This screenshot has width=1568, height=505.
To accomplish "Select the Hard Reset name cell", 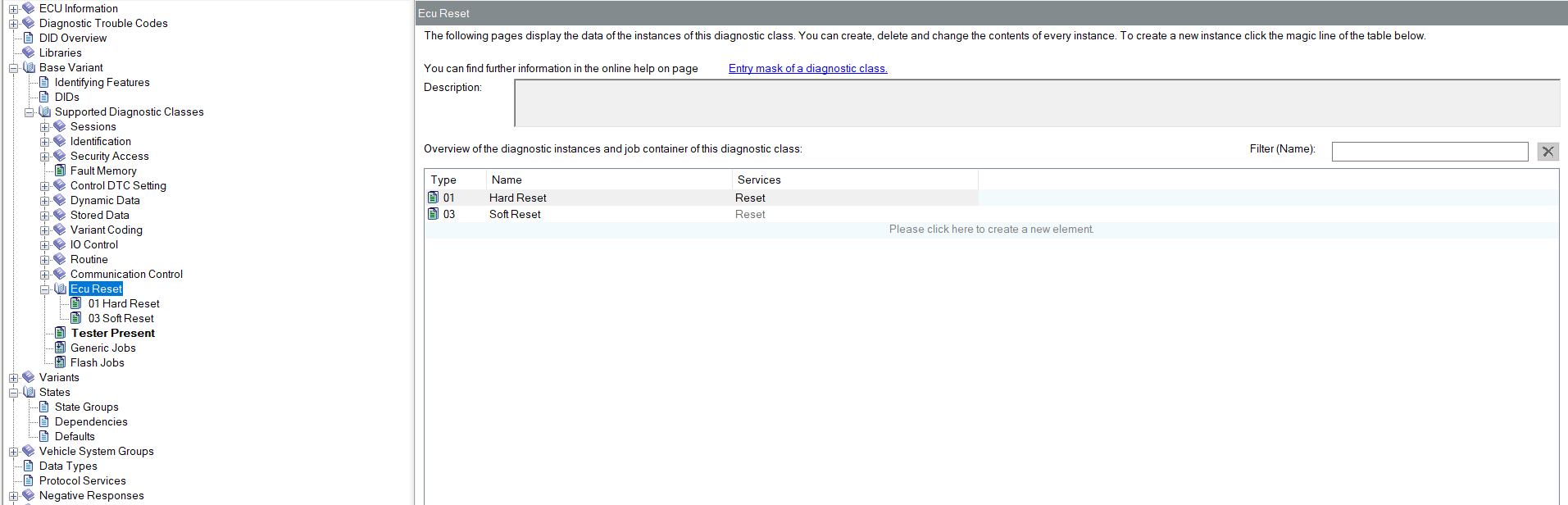I will point(518,198).
